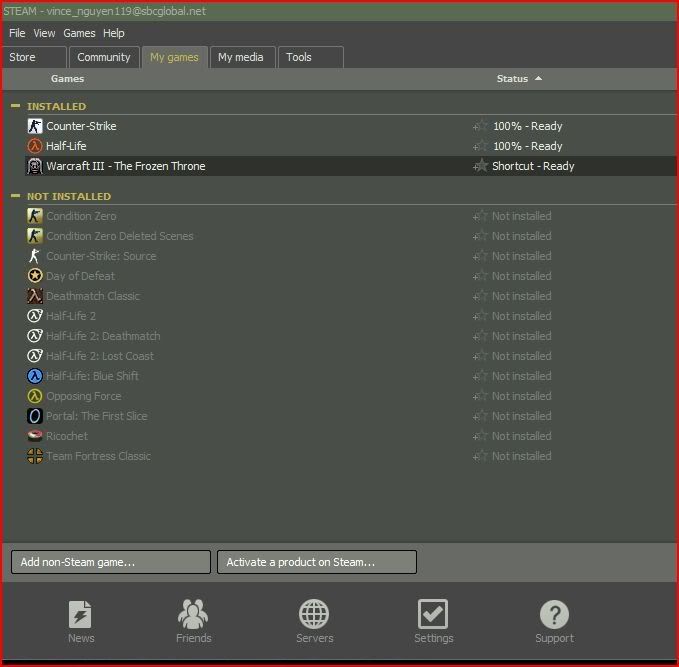Screen dimensions: 679x667
Task: Click the Day of Defeat star icon
Action: click(35, 276)
